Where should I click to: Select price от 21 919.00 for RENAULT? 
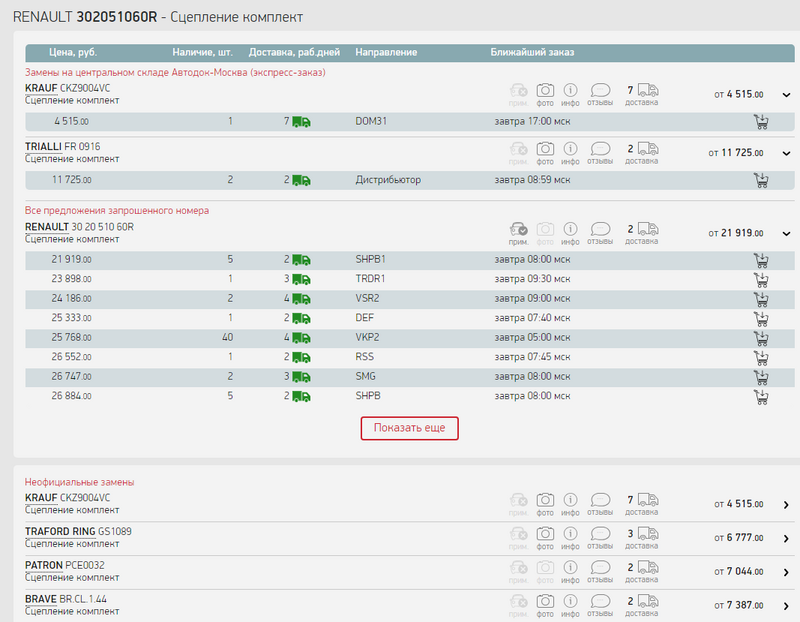click(736, 233)
